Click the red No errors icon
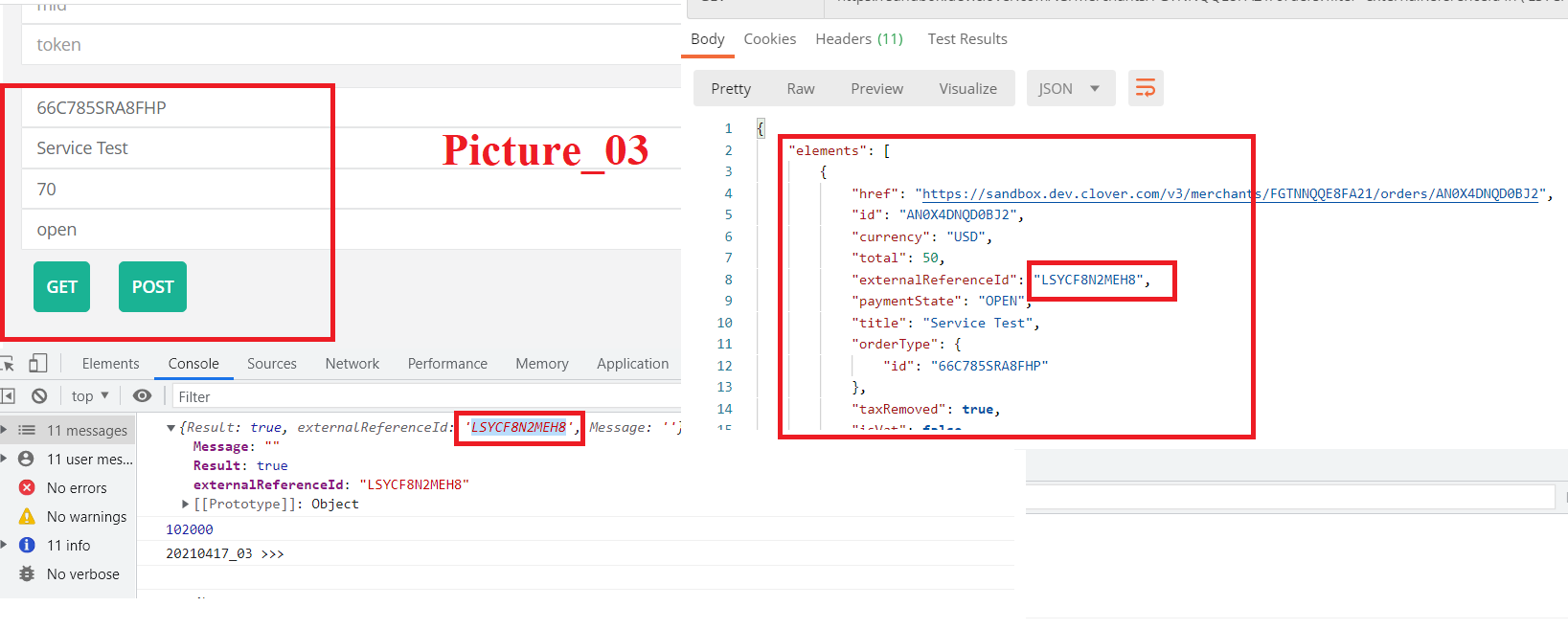Viewport: 1568px width, 629px height. pyautogui.click(x=27, y=487)
